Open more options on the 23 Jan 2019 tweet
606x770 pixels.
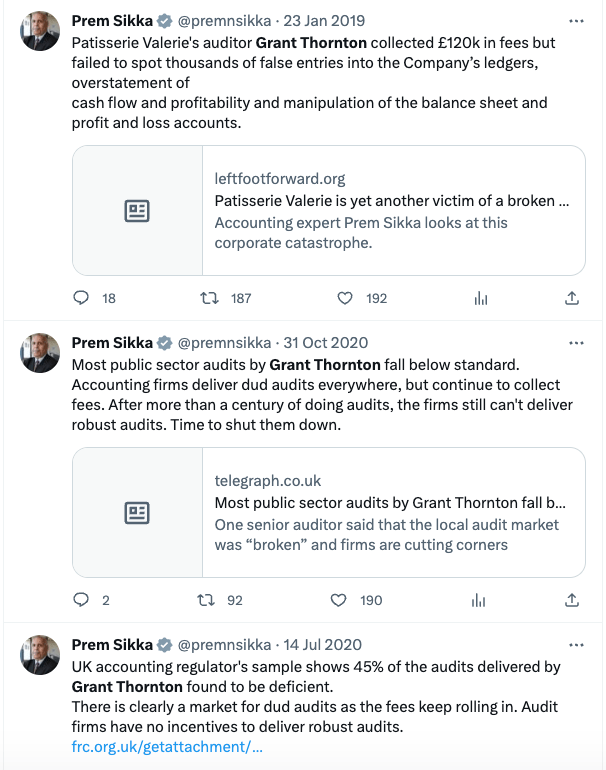click(576, 21)
